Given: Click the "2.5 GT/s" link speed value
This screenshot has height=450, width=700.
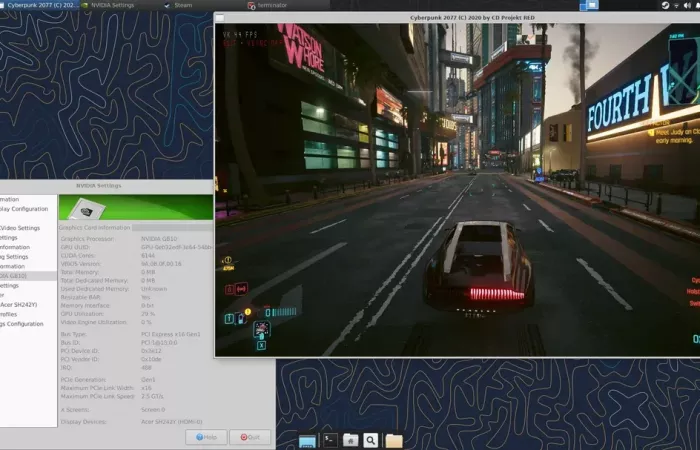Looking at the screenshot, I should (152, 396).
